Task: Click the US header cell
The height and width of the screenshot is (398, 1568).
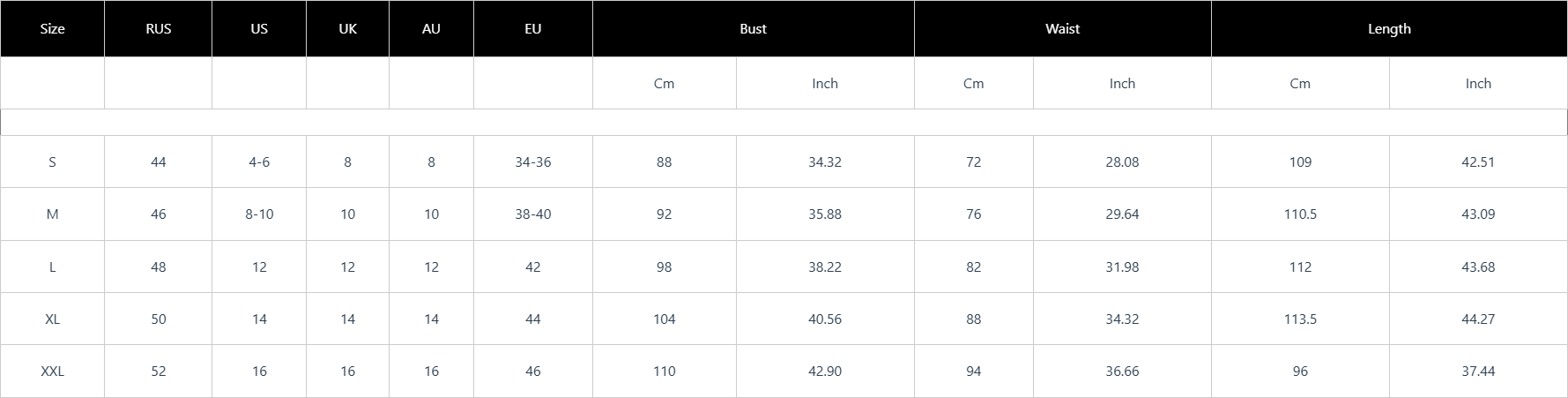Action: point(259,29)
